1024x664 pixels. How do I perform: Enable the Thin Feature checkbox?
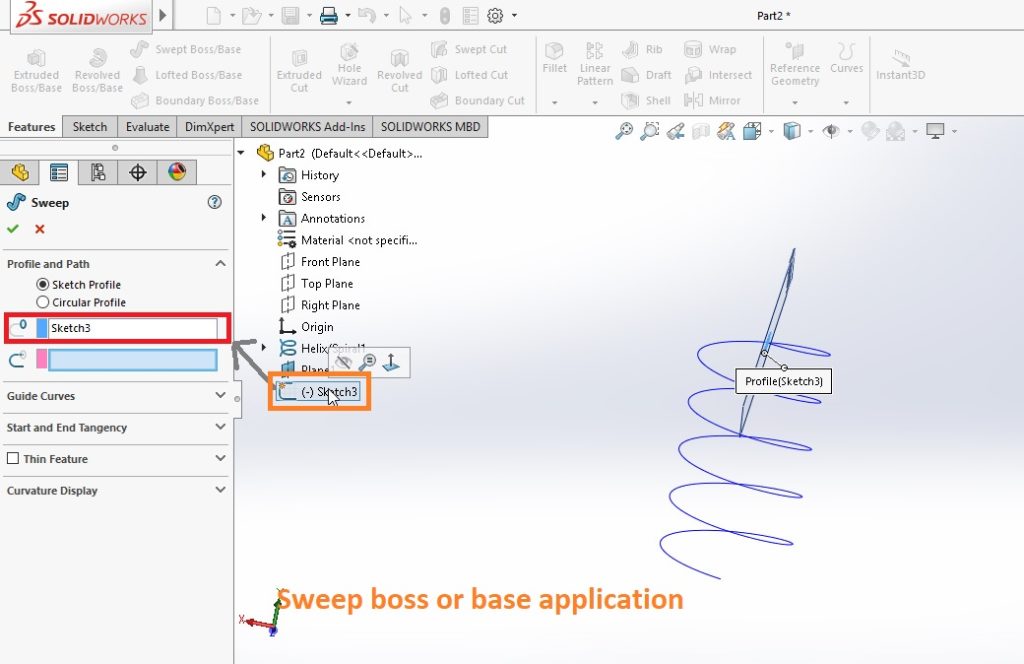click(x=12, y=458)
